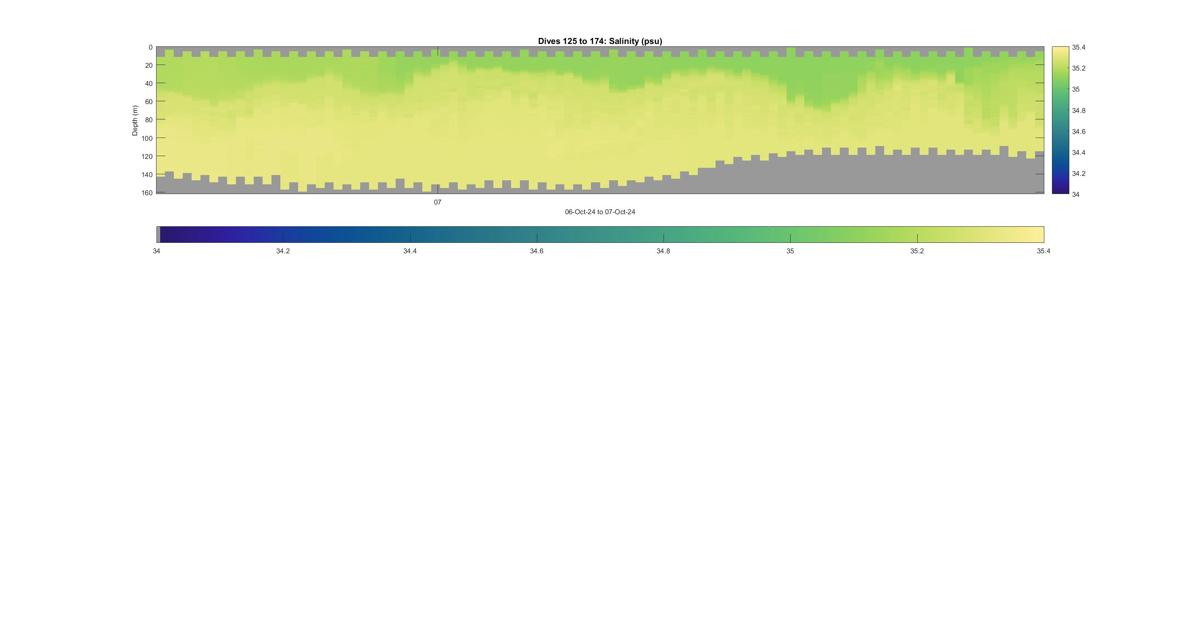The height and width of the screenshot is (622, 1200).
Task: Click the depth axis tick label "140"
Action: [x=147, y=174]
